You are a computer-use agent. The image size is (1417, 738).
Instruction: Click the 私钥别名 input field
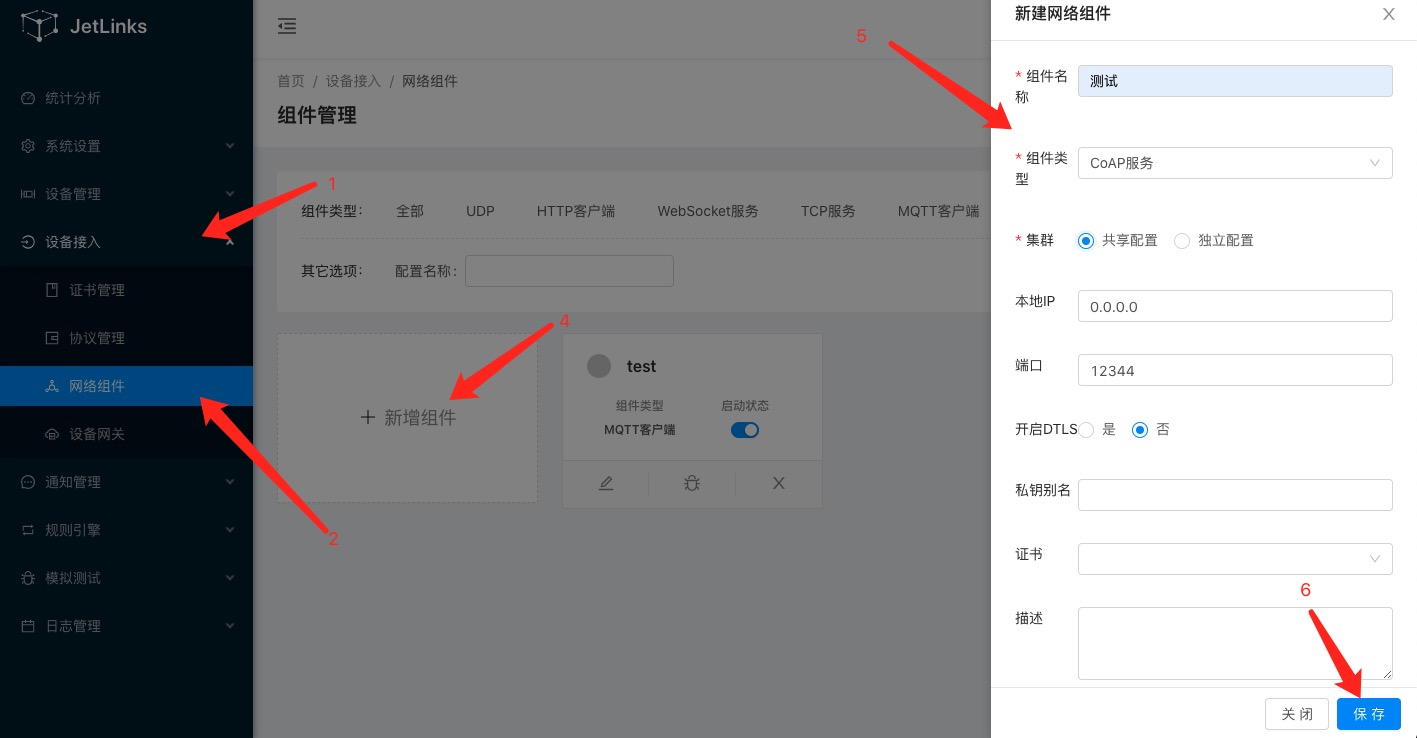[x=1235, y=495]
